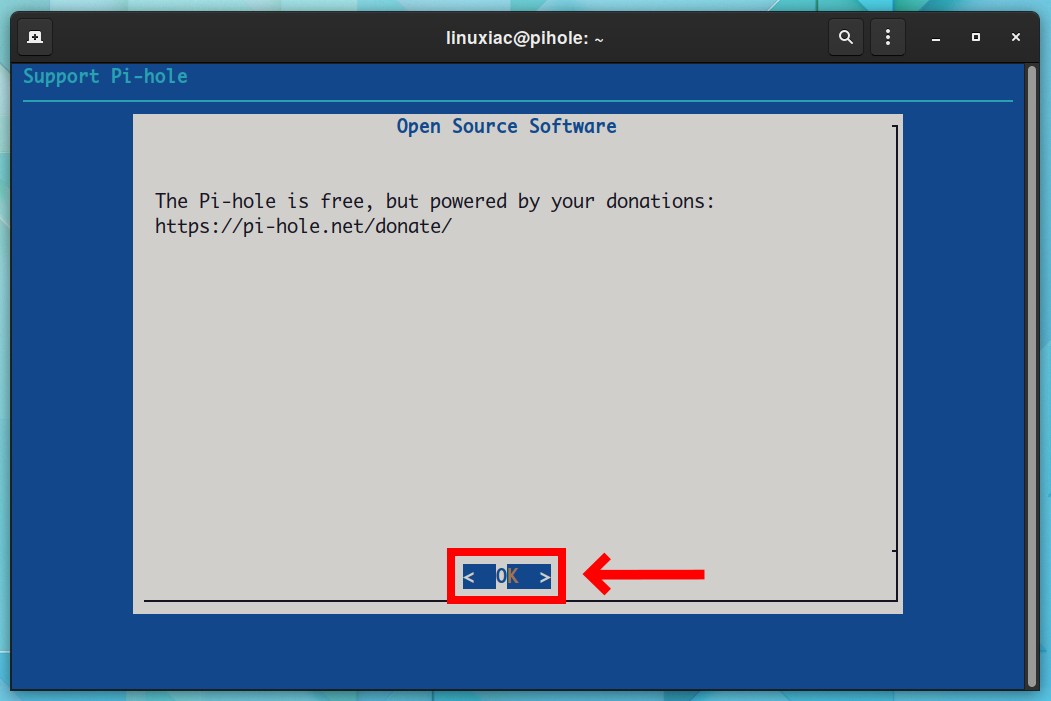Click the new tab icon in terminal header

point(35,38)
